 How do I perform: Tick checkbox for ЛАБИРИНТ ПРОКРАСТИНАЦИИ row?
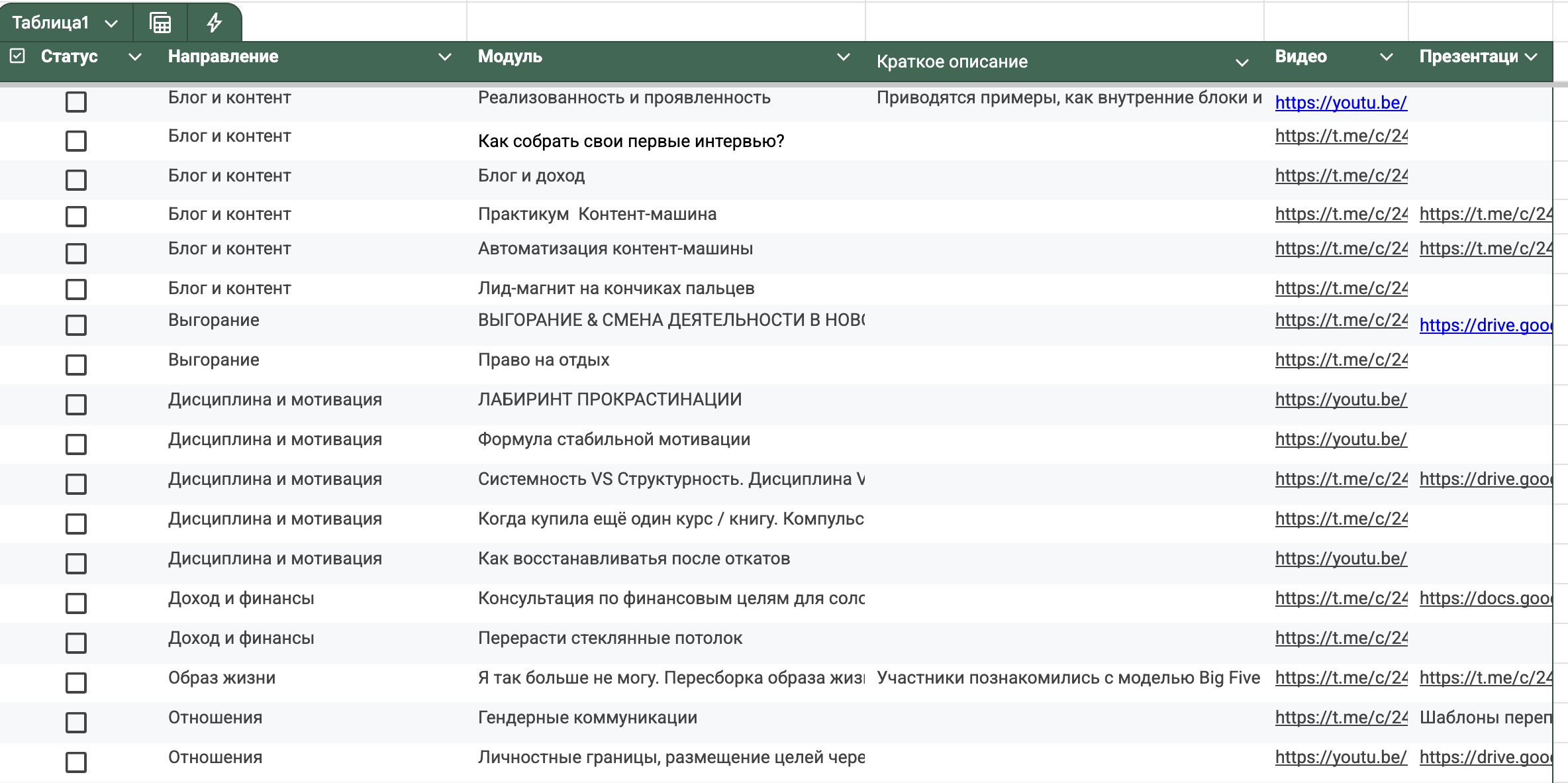pyautogui.click(x=76, y=404)
